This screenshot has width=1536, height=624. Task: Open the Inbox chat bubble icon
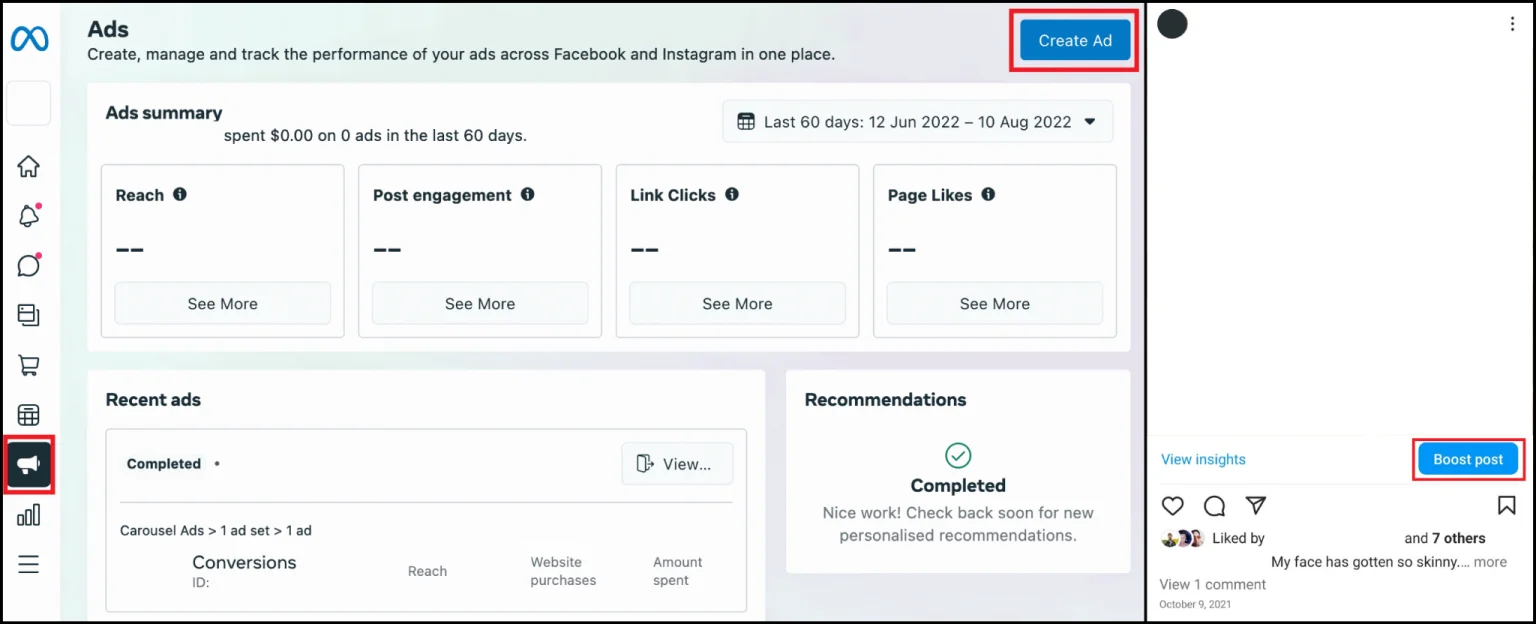[x=29, y=265]
